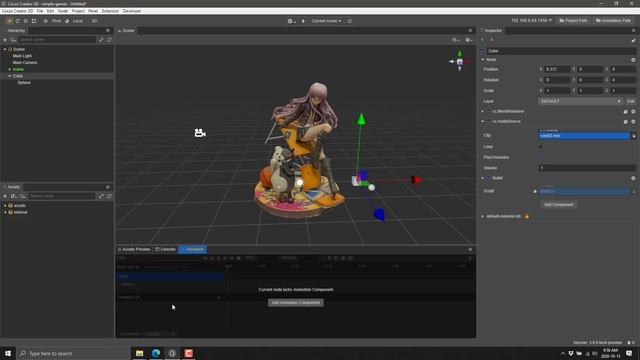Click the Installation Path button

pos(613,20)
